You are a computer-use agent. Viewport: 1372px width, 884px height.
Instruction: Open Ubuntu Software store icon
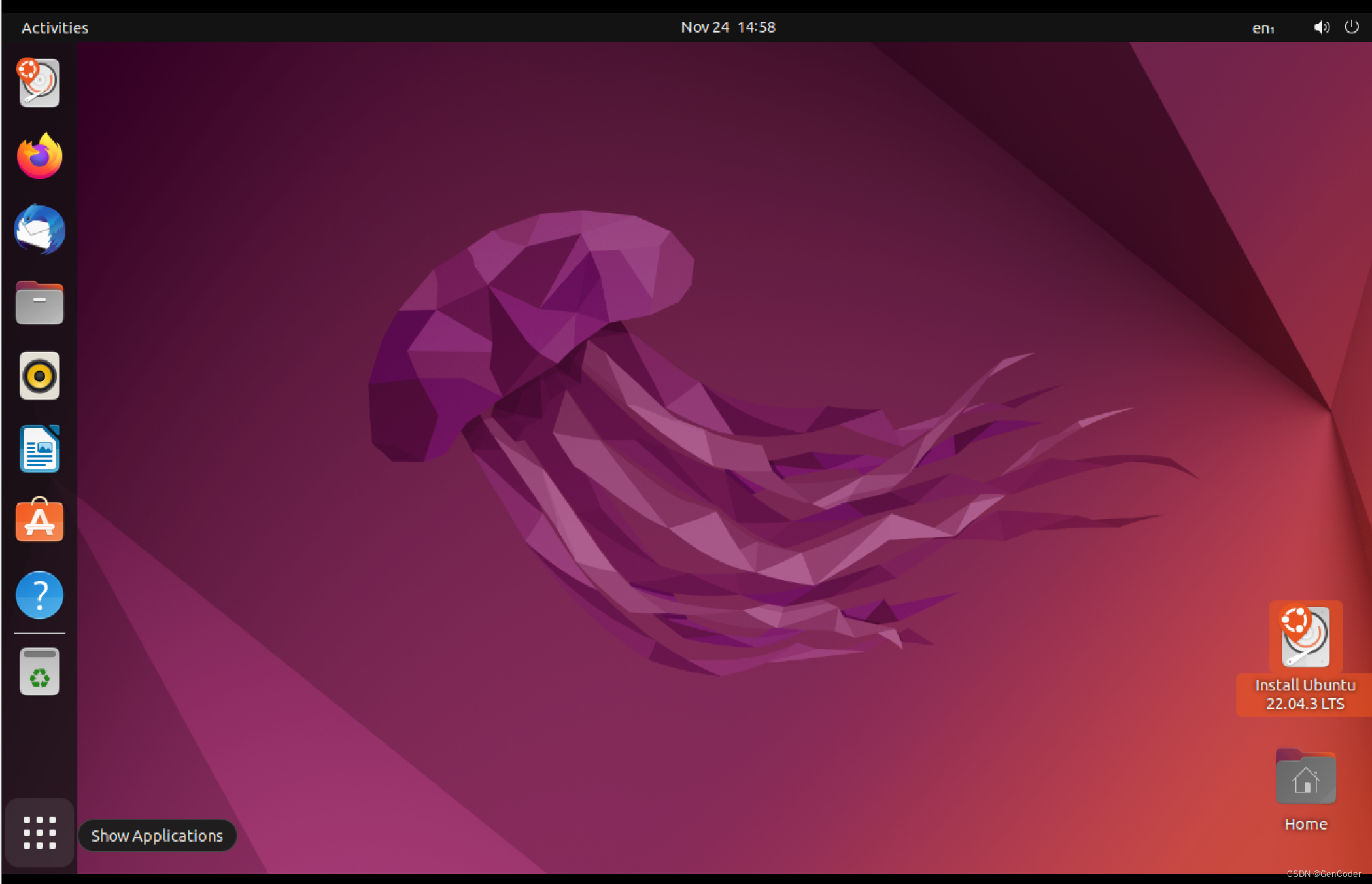pos(39,521)
